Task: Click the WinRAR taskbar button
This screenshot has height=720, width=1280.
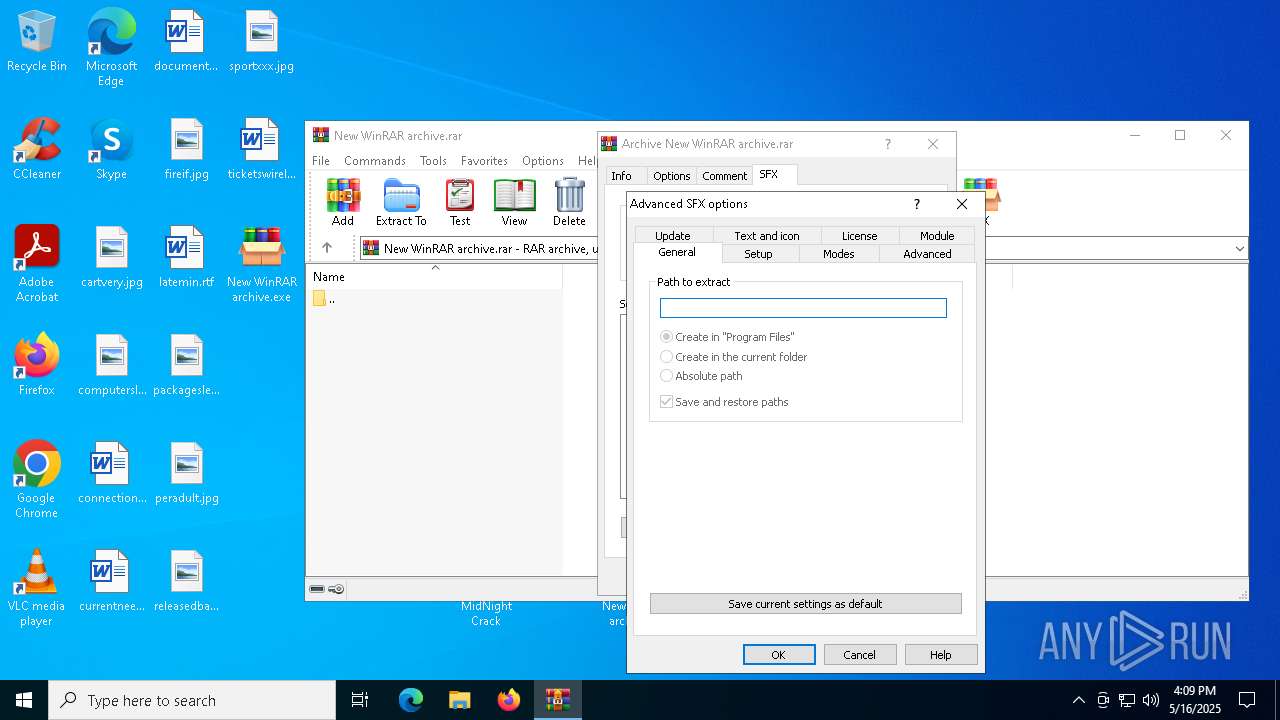Action: (558, 700)
